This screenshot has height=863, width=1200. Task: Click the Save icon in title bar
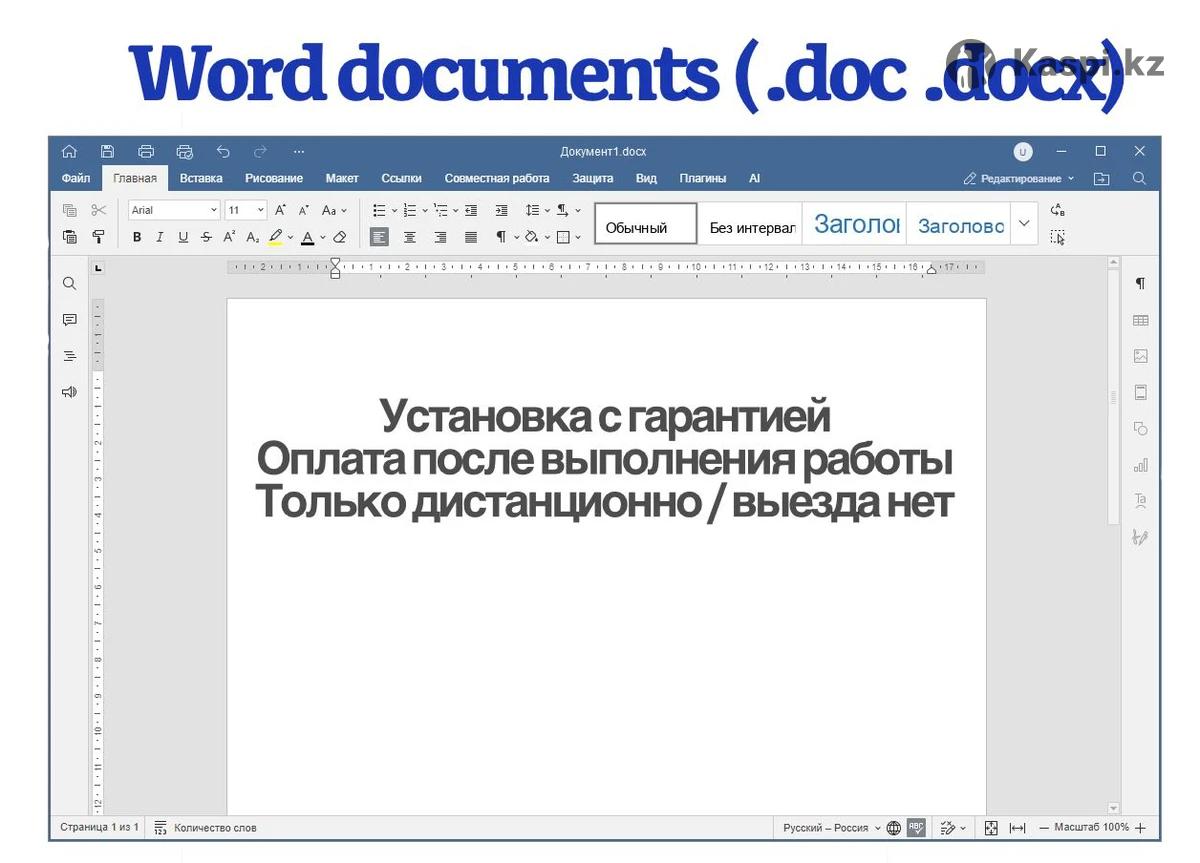click(107, 151)
